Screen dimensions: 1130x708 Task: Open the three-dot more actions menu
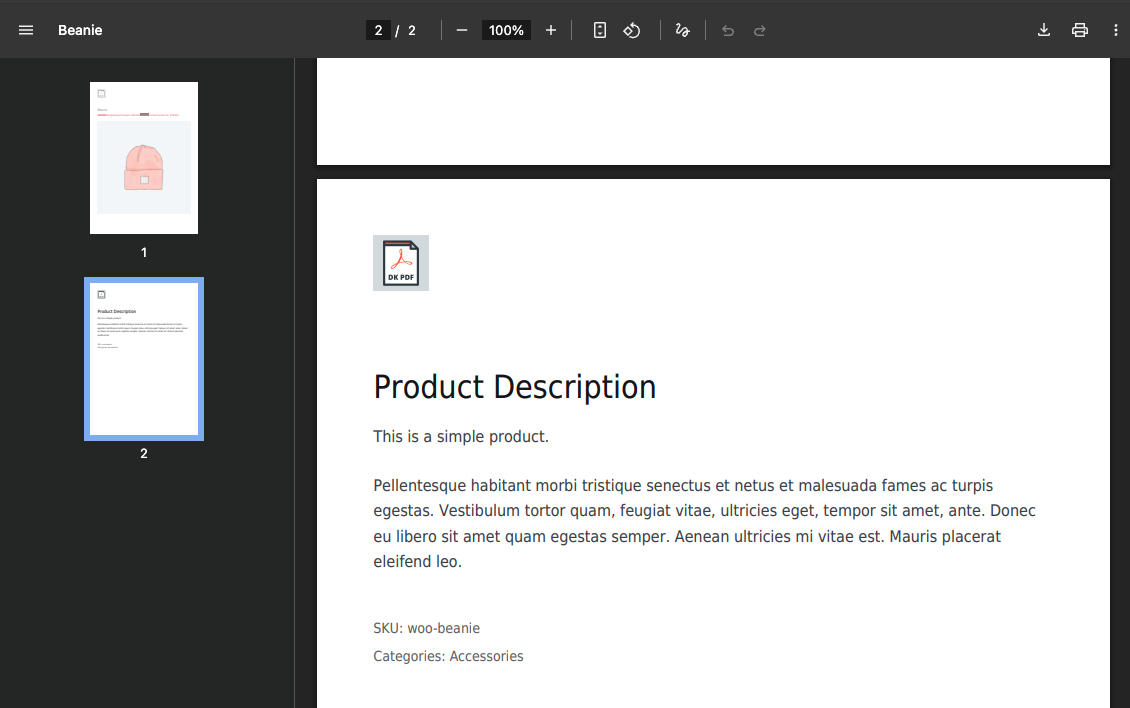[x=1116, y=30]
